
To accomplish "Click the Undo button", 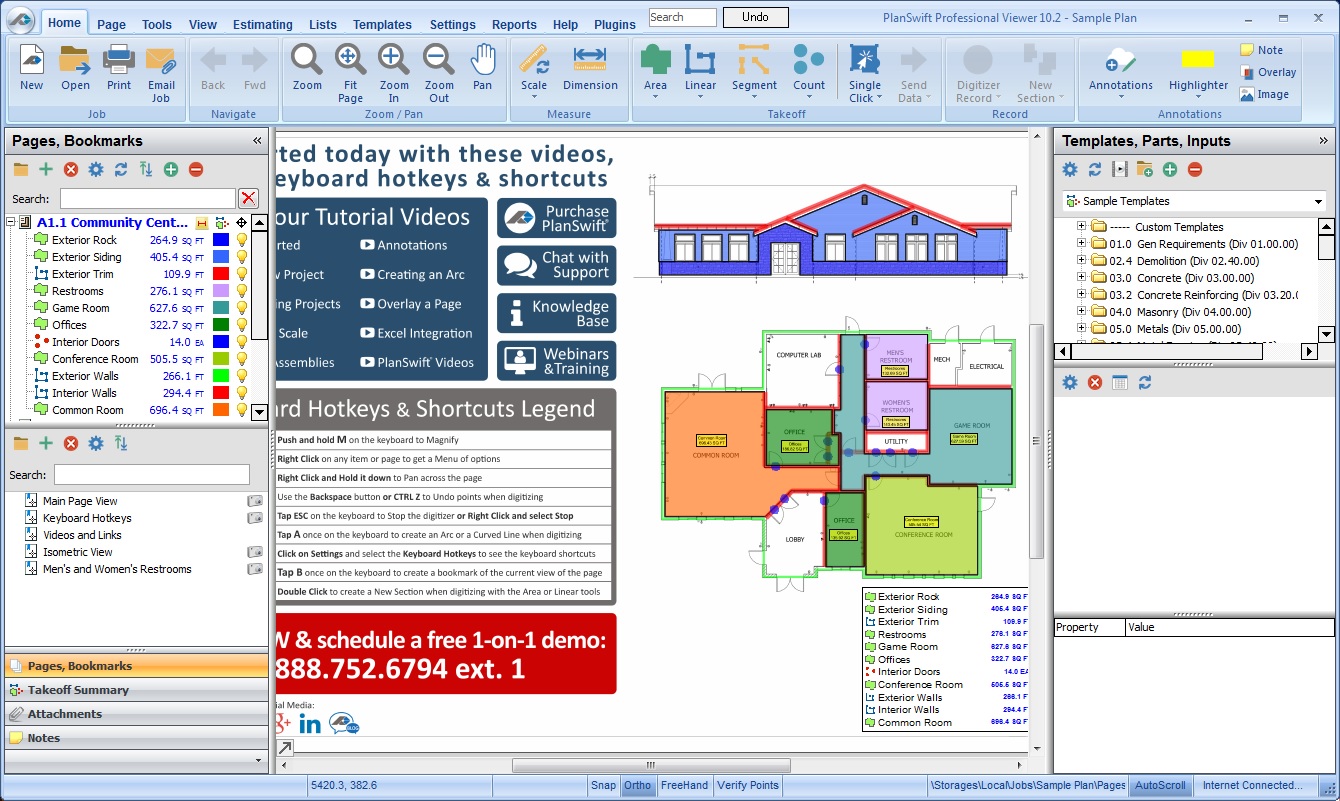I will [x=755, y=17].
